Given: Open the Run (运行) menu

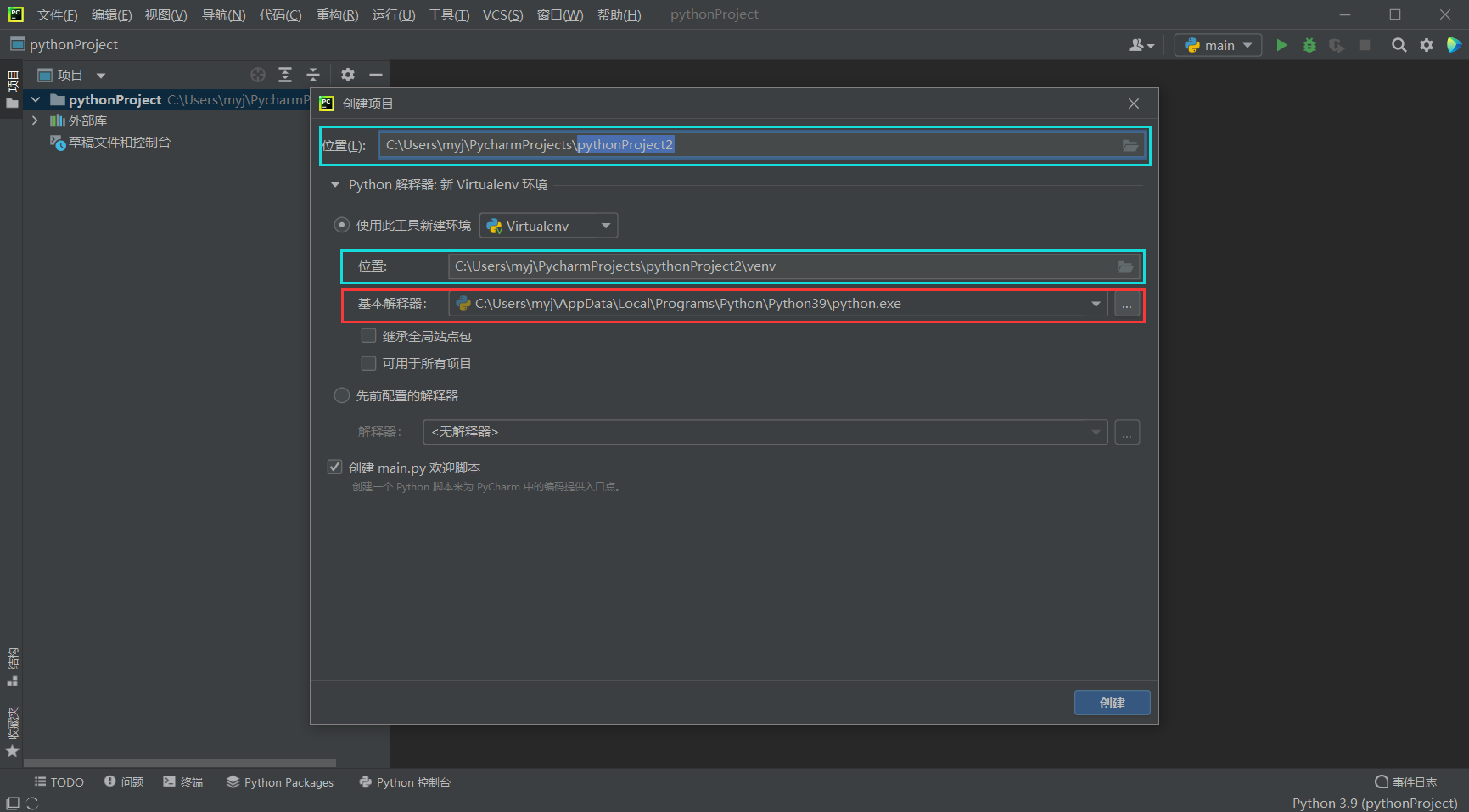Looking at the screenshot, I should [394, 15].
